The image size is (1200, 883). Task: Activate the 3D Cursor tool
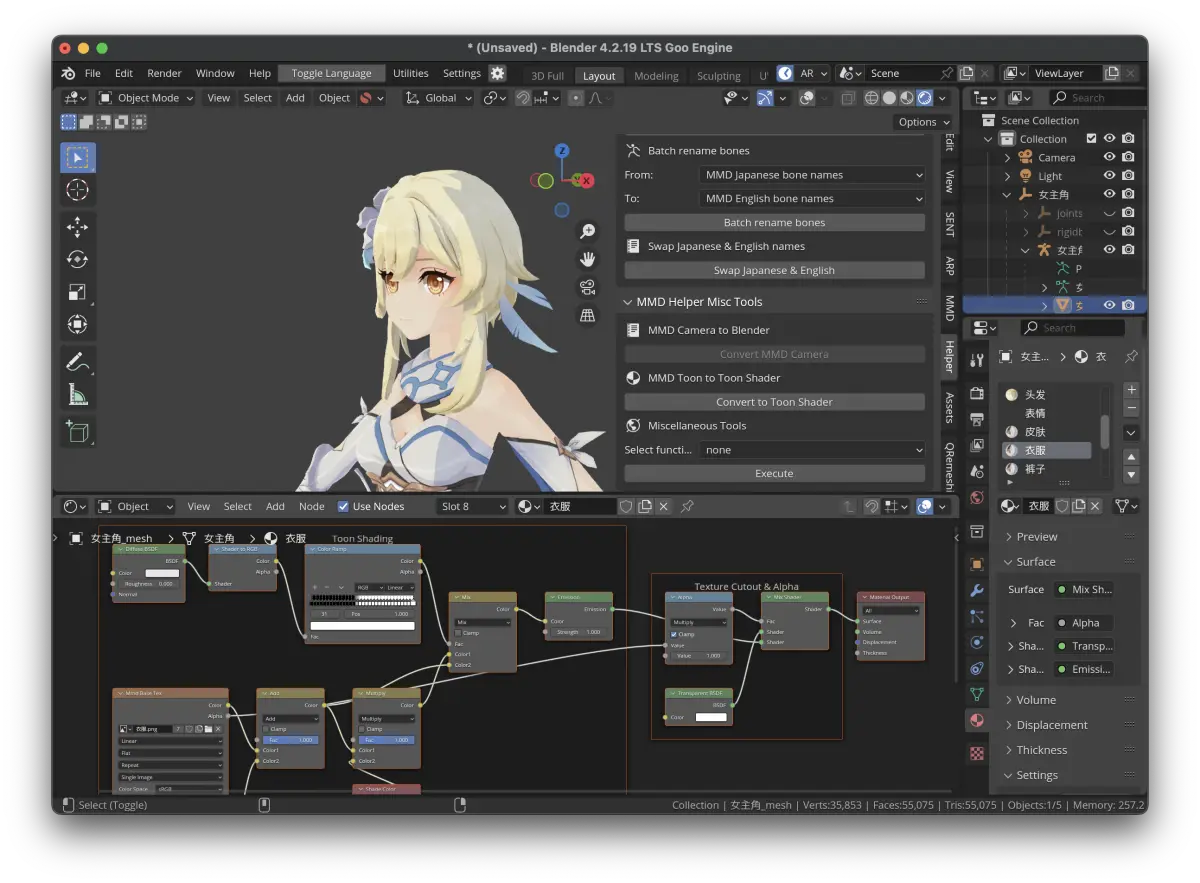[77, 190]
